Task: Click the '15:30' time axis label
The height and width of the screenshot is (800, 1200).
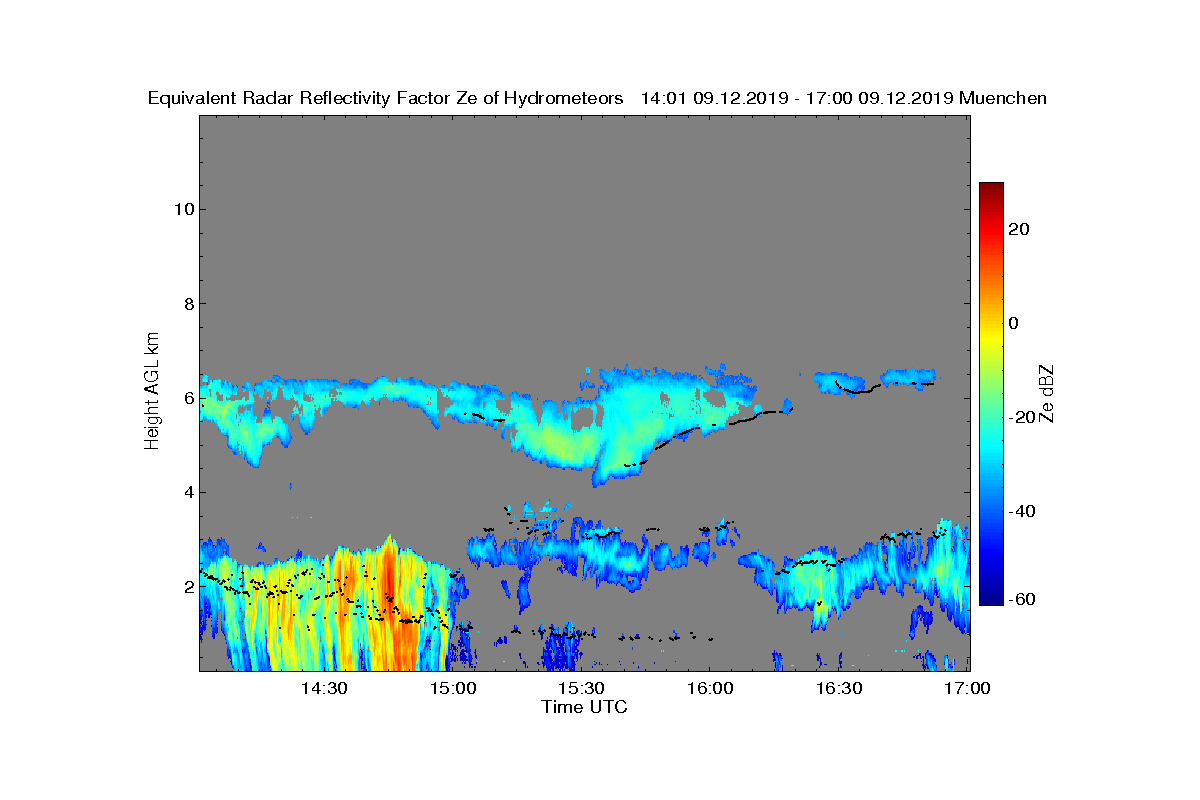Action: click(581, 689)
